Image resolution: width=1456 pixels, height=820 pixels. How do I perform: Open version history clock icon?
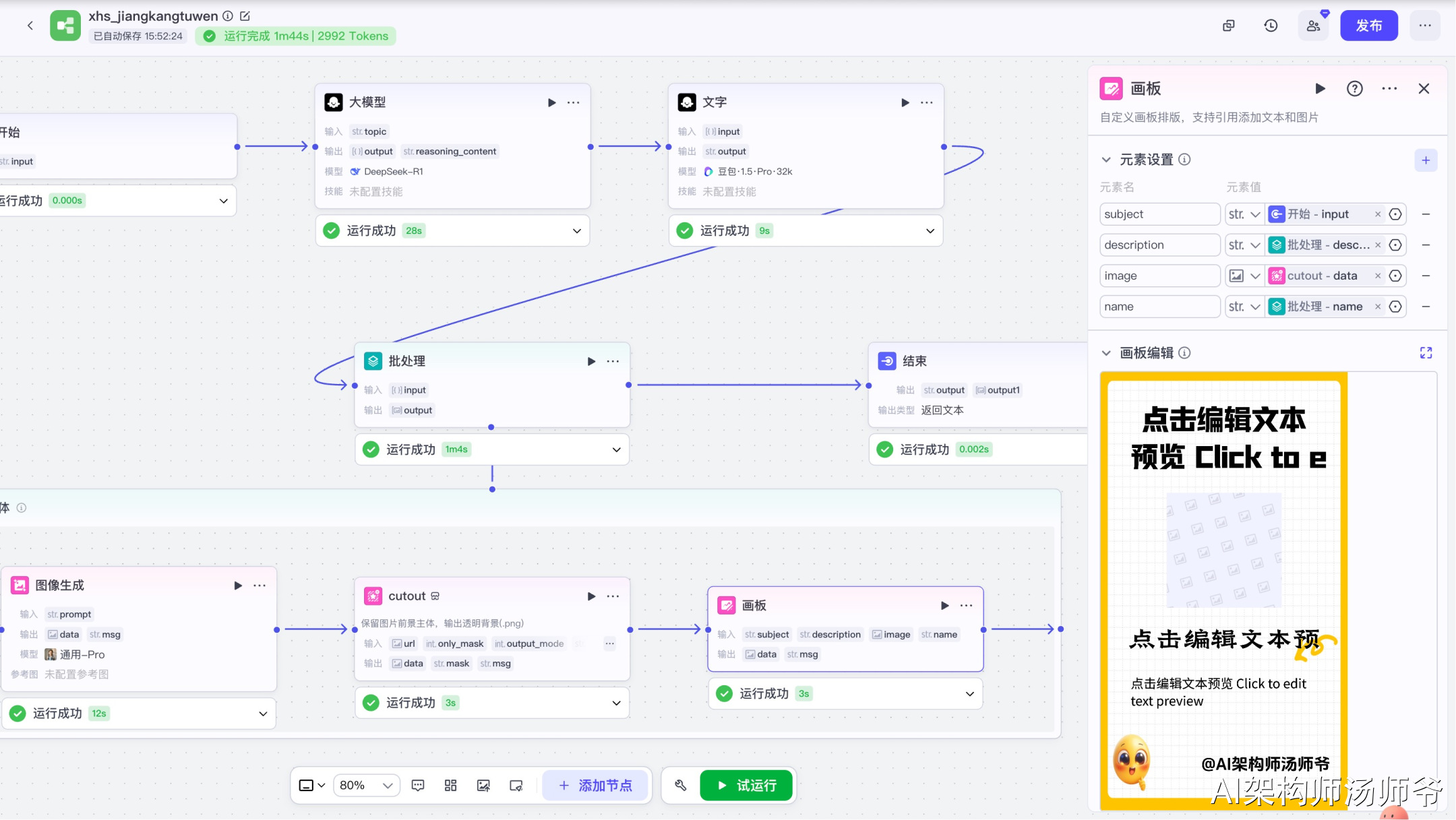coord(1271,26)
